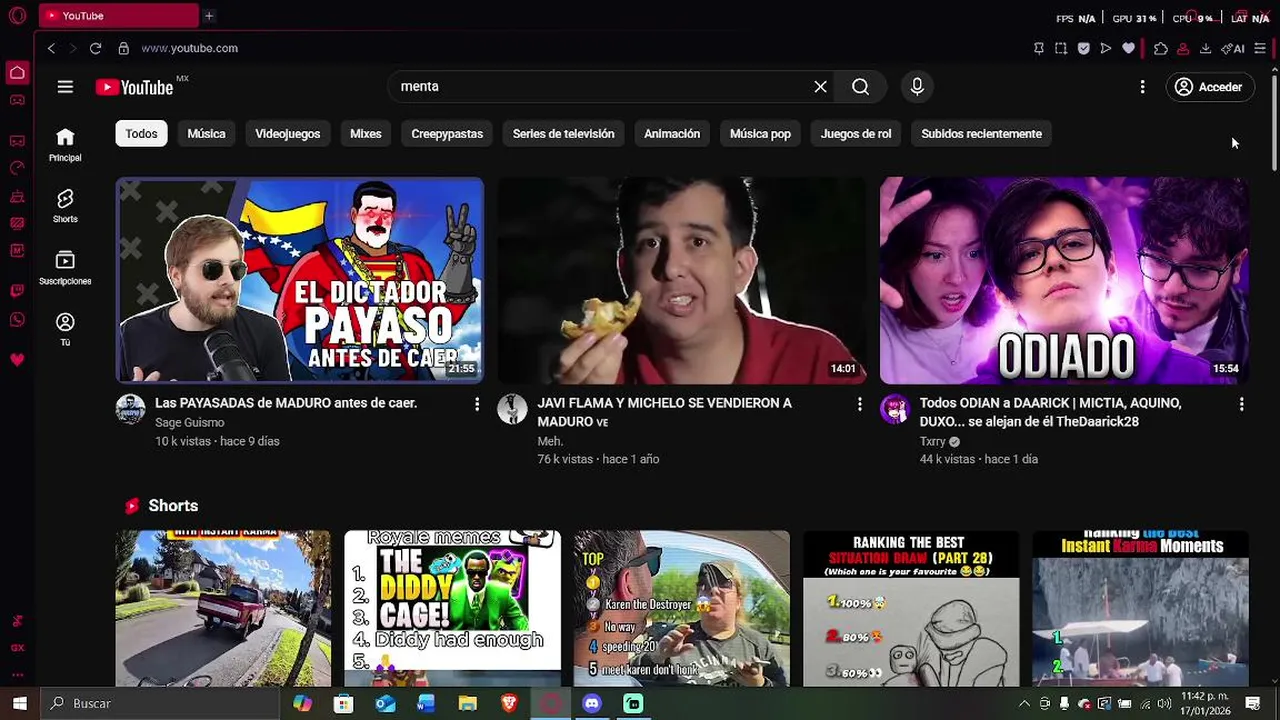Run the search with the magnifier button

coord(860,87)
